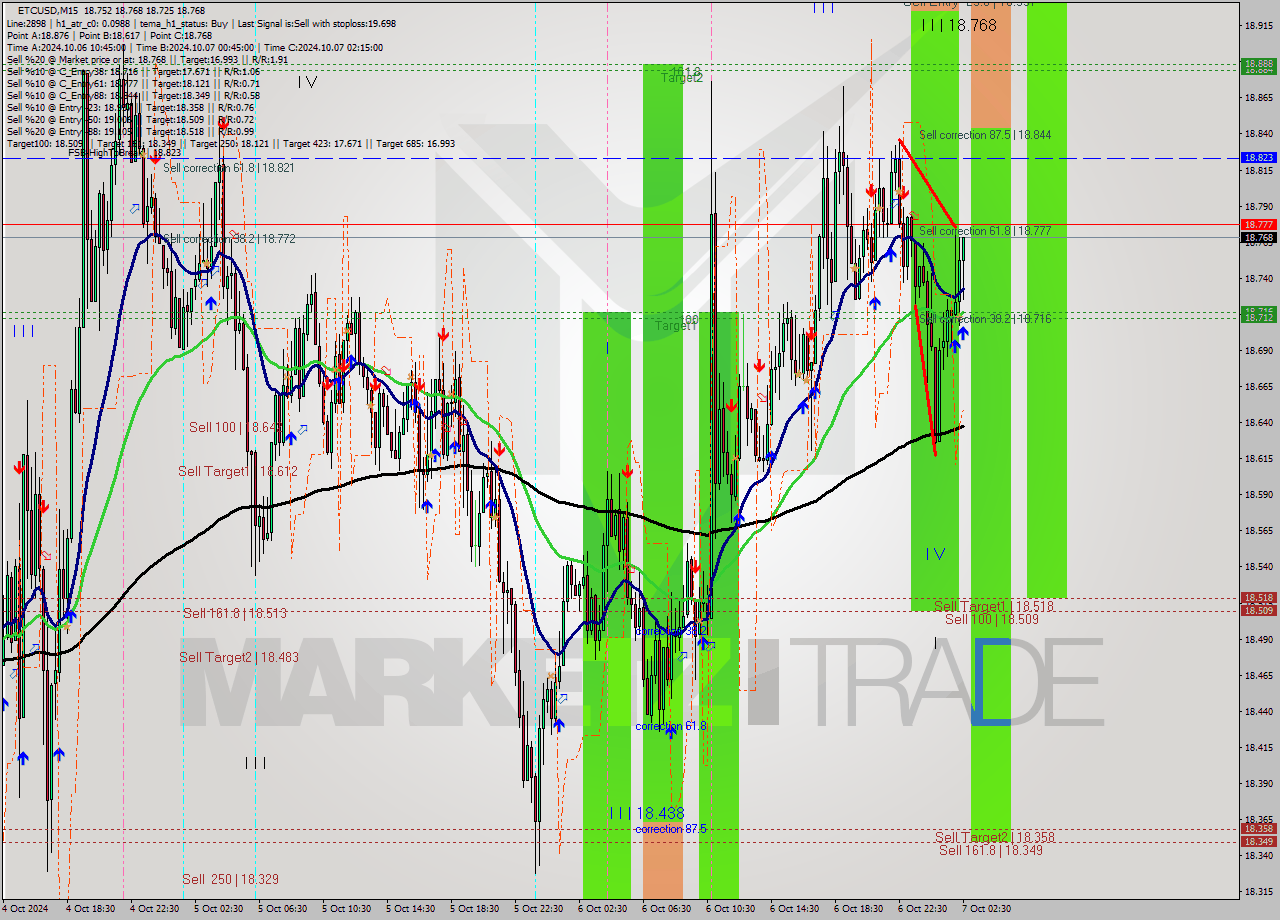Click the '5 Oct 02:30' time label
The width and height of the screenshot is (1280, 920).
coord(219,909)
